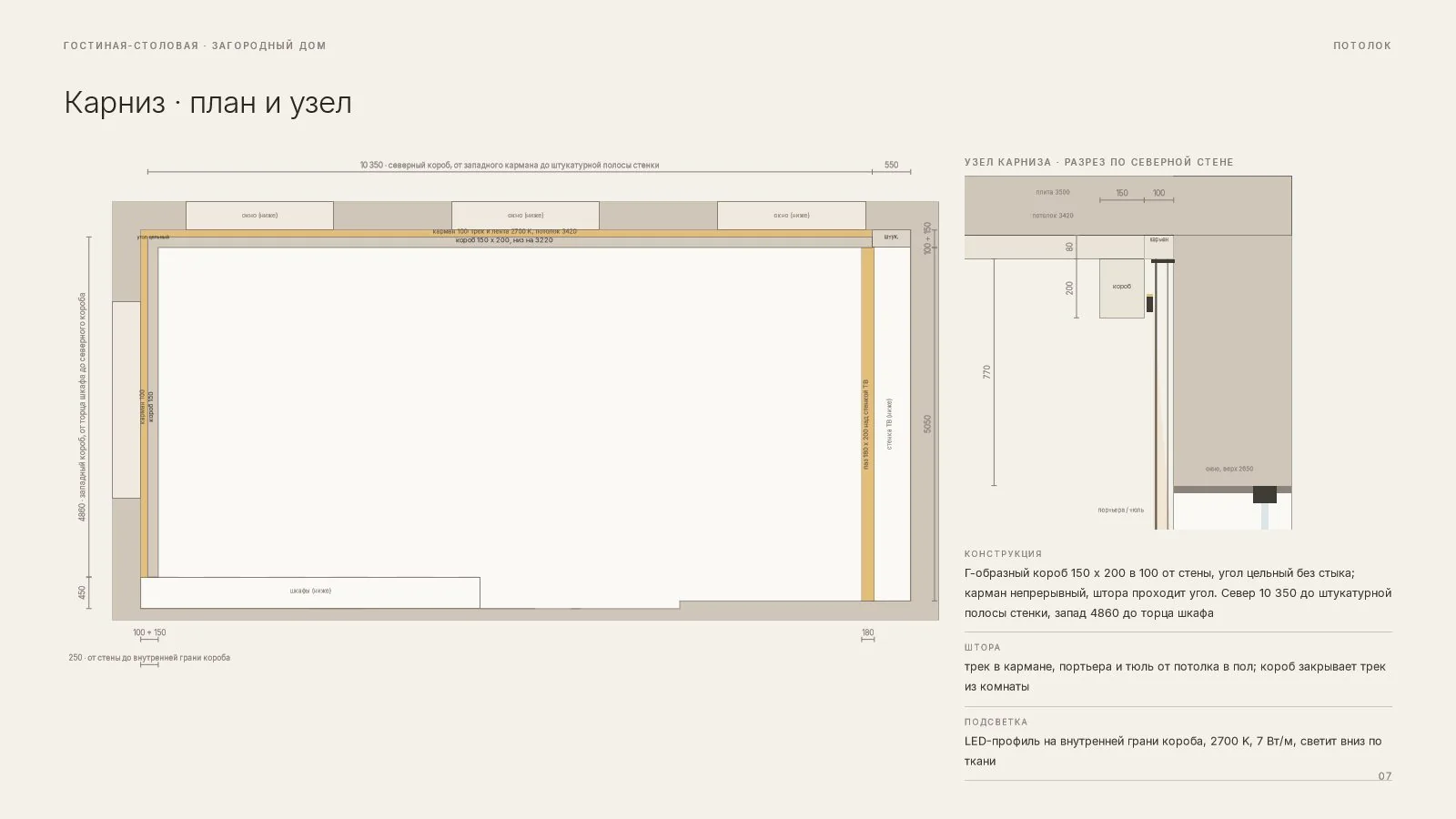Click the 'короб' box in section drawing
Viewport: 1456px width, 819px height.
tap(1122, 288)
